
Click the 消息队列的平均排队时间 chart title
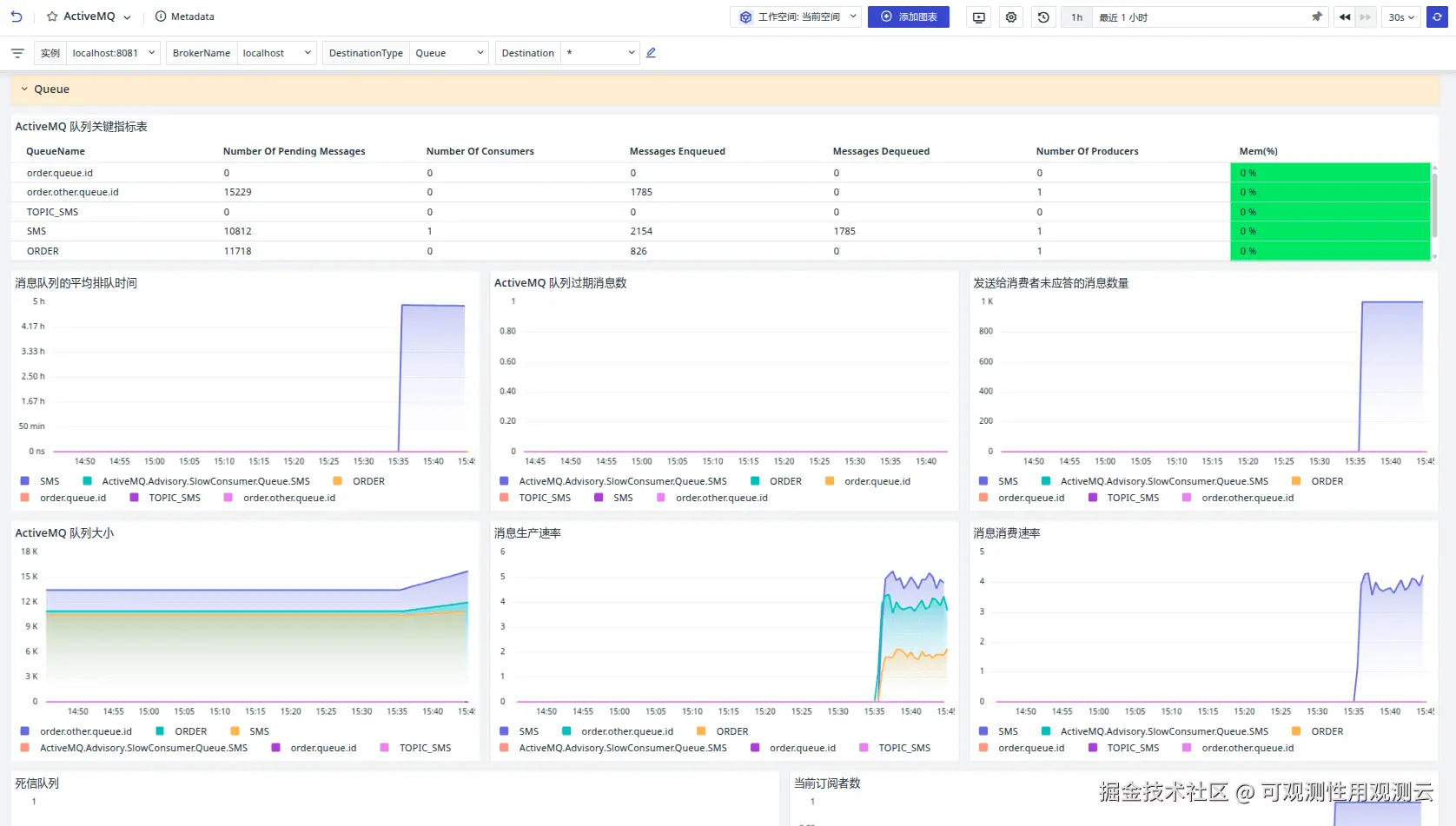[x=76, y=283]
